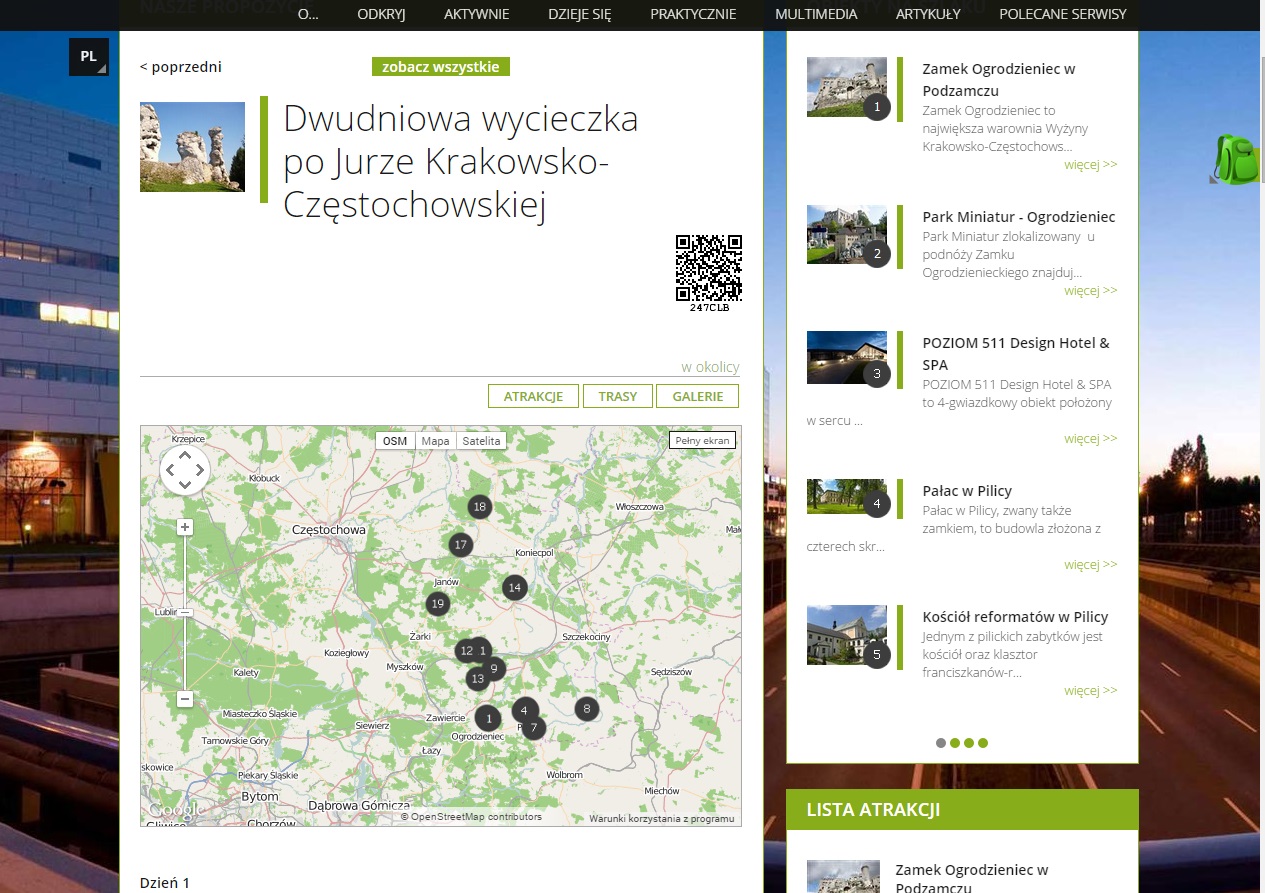Select map marker 9
This screenshot has height=893, width=1265.
tap(493, 669)
